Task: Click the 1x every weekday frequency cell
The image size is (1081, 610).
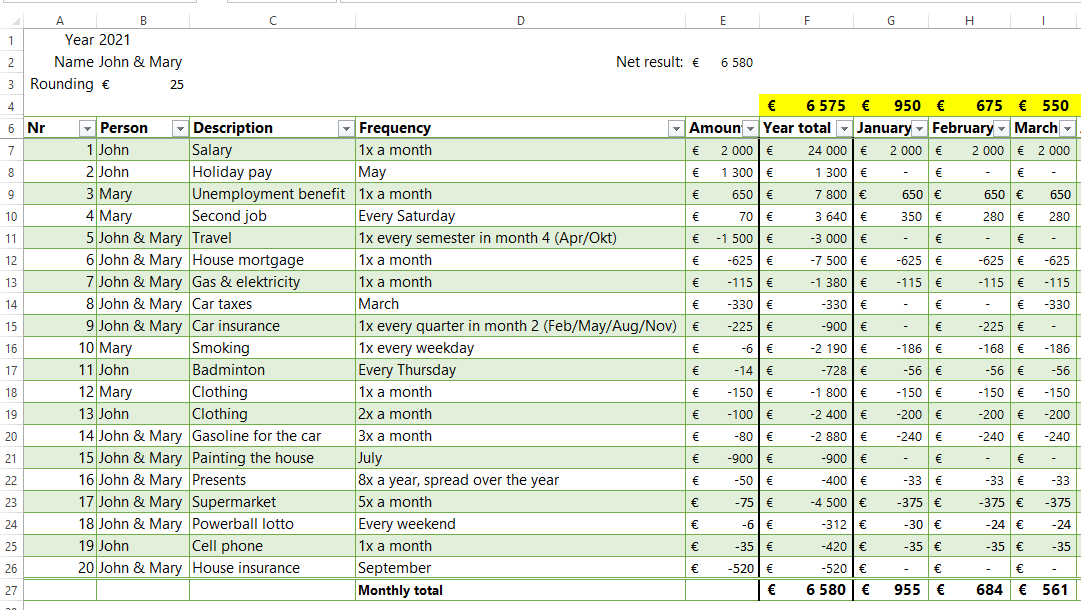Action: 521,348
